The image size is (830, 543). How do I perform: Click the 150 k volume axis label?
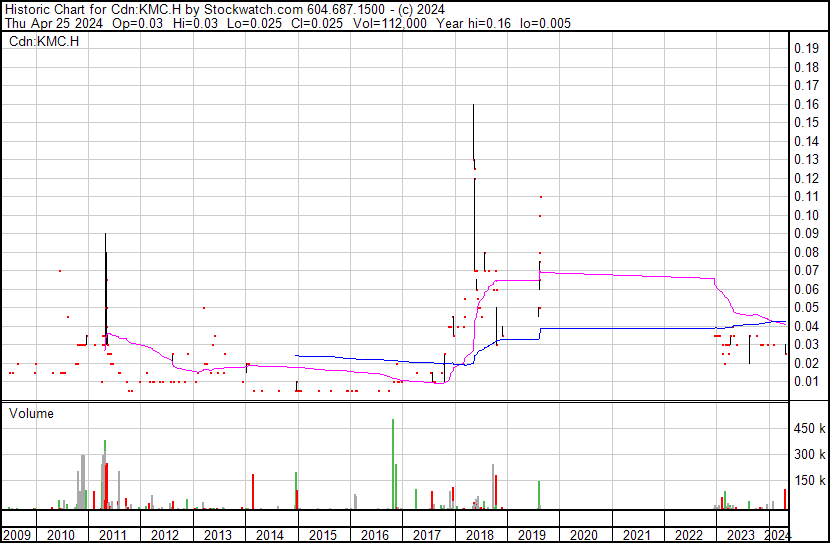(x=809, y=480)
